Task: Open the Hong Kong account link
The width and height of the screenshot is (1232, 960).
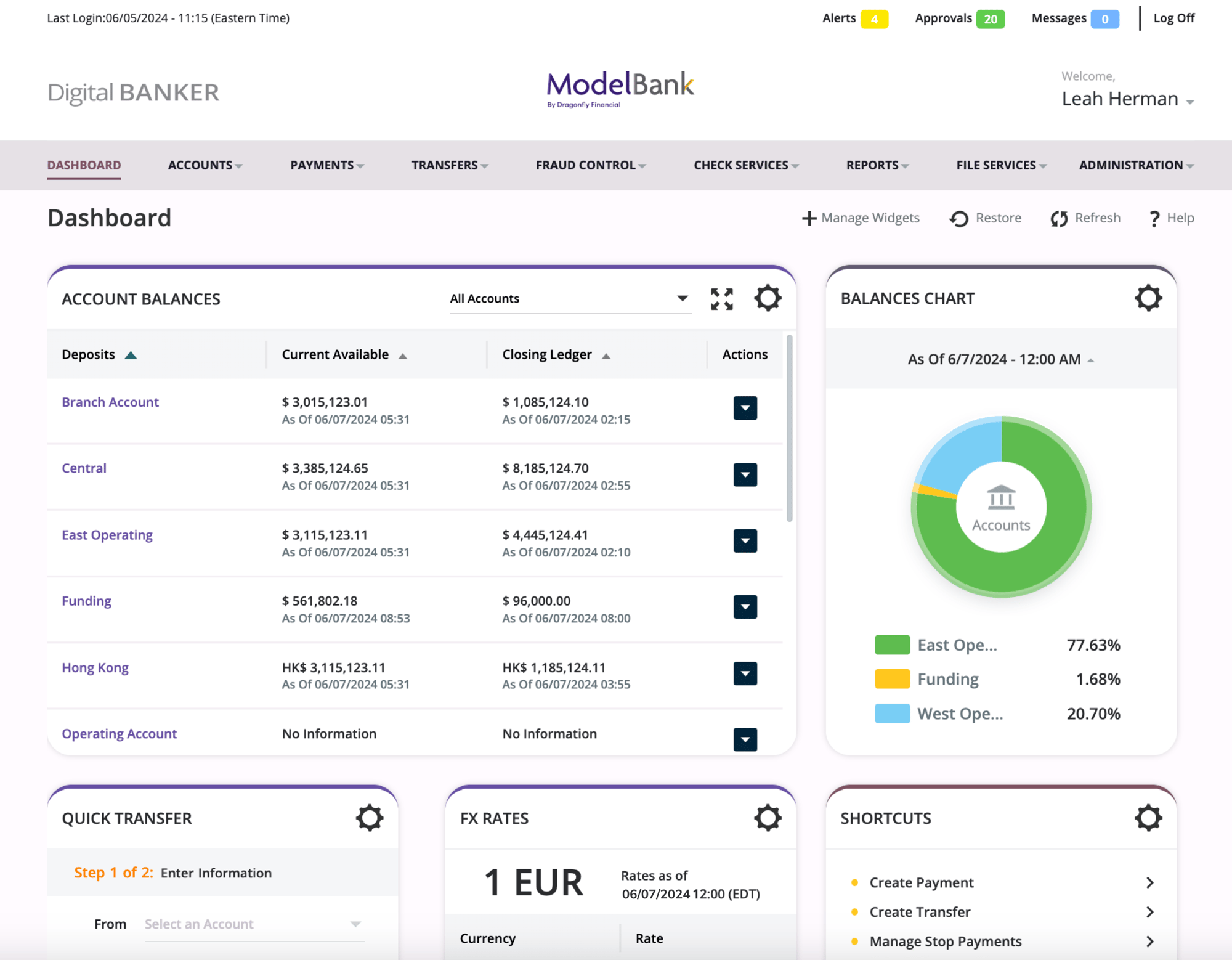Action: pyautogui.click(x=95, y=668)
